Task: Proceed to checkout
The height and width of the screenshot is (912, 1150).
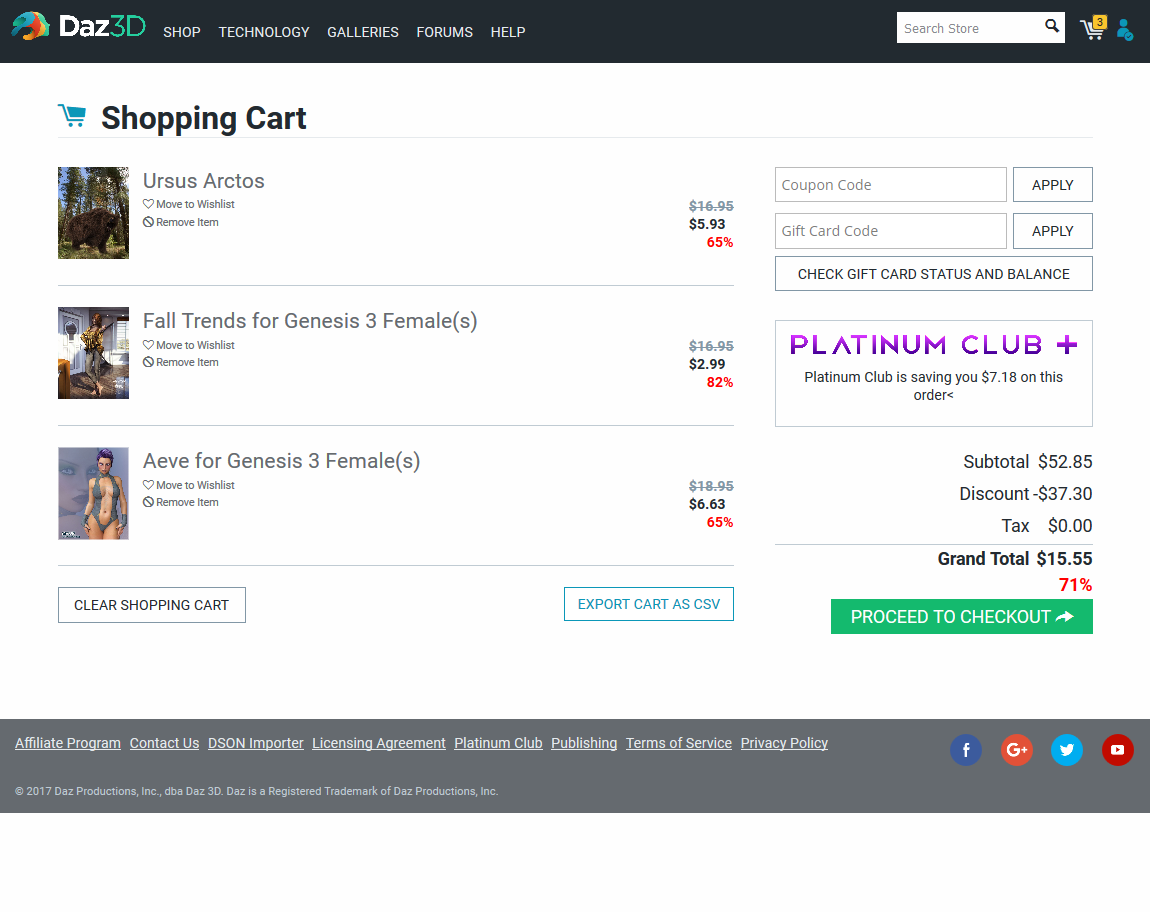Action: [962, 617]
